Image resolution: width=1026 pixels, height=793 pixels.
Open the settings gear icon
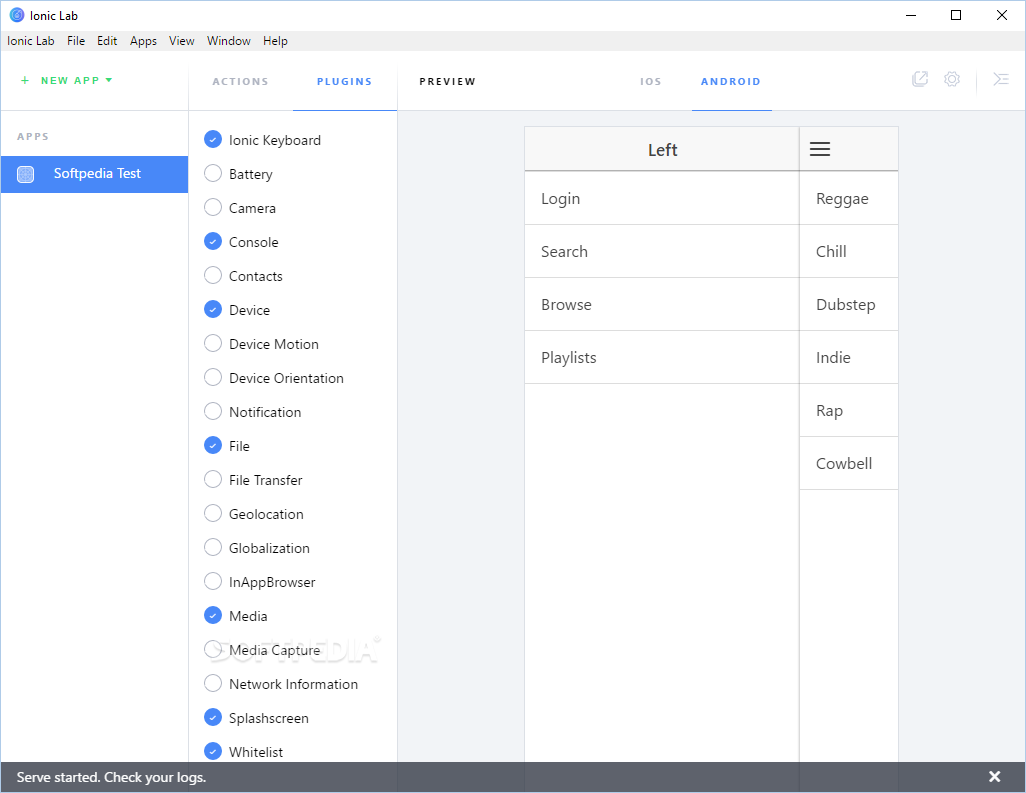point(952,79)
